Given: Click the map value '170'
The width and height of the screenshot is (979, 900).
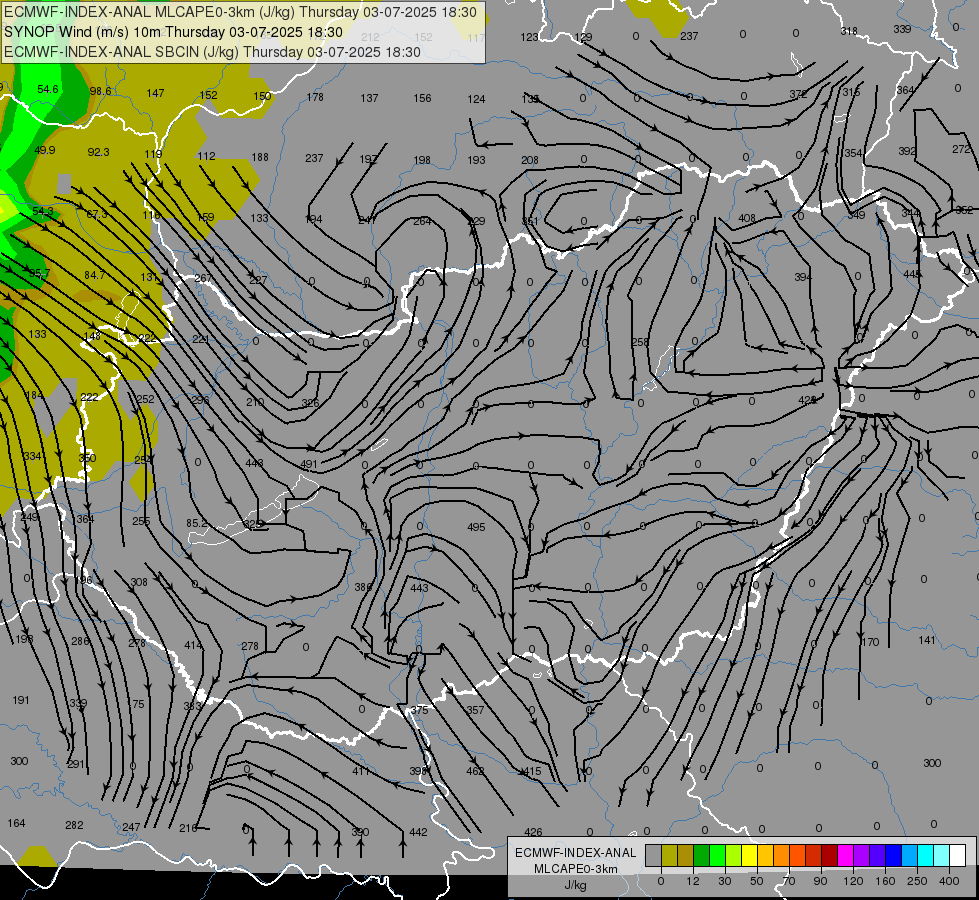Looking at the screenshot, I should coord(870,642).
